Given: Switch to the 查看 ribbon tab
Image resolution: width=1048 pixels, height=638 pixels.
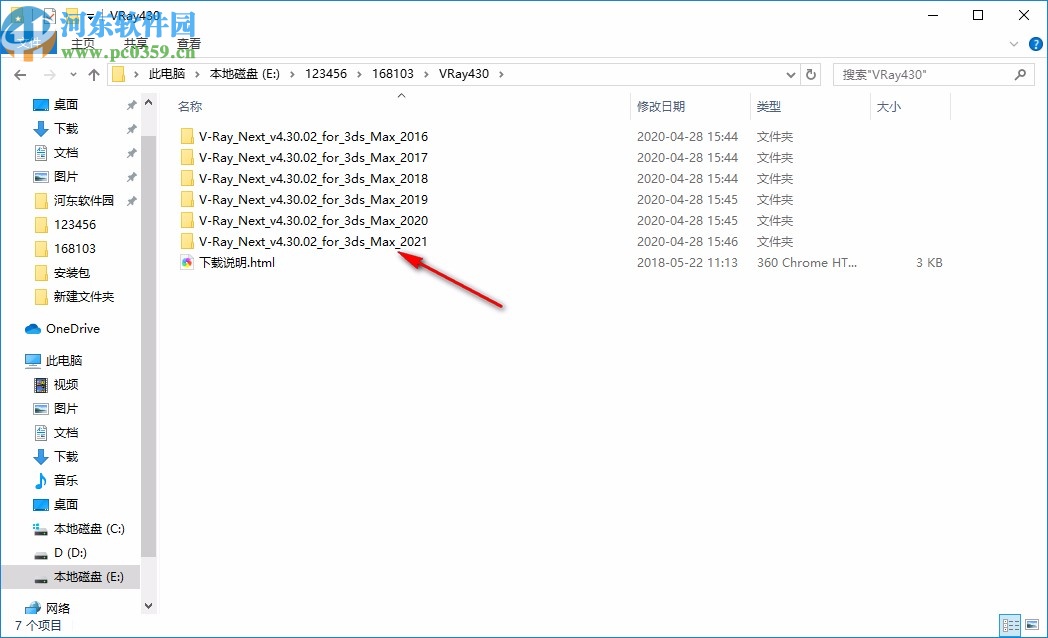Looking at the screenshot, I should (190, 43).
